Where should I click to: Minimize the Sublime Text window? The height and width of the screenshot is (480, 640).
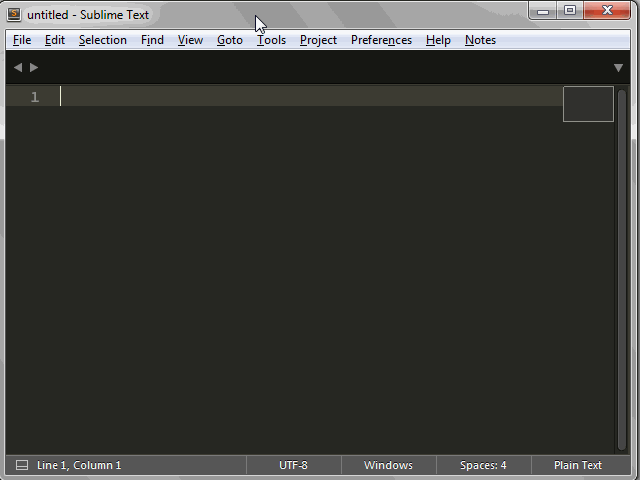(x=542, y=11)
